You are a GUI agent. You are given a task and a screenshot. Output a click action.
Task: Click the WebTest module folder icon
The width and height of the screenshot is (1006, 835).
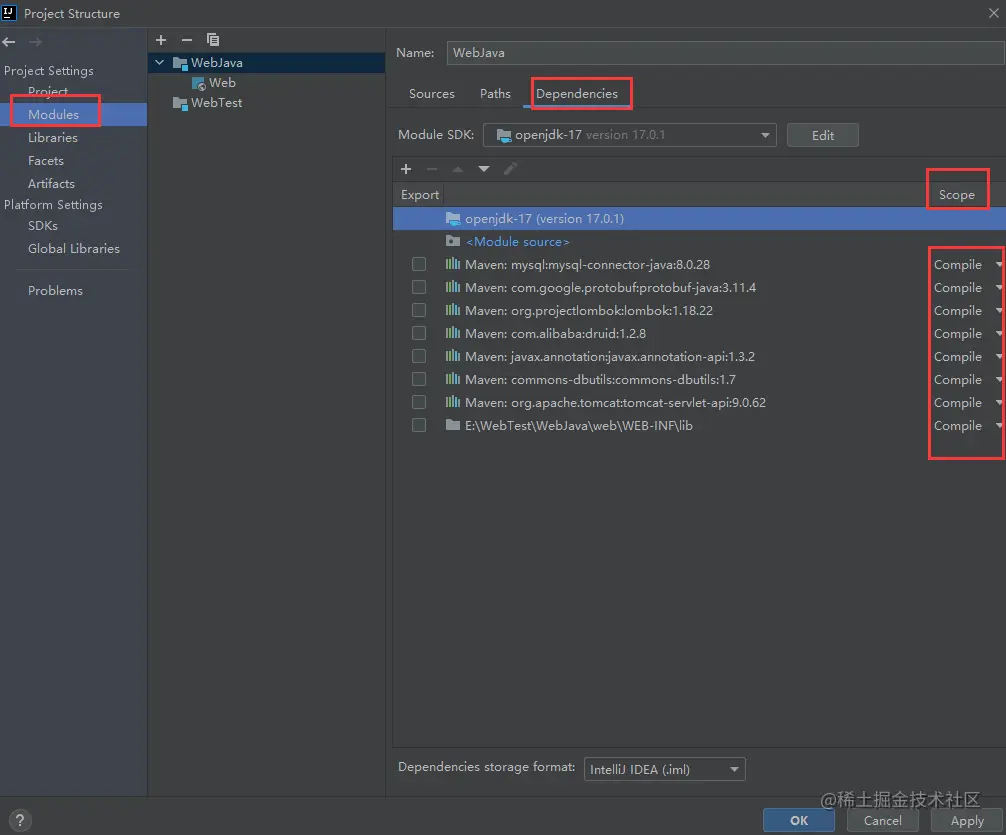(x=180, y=103)
